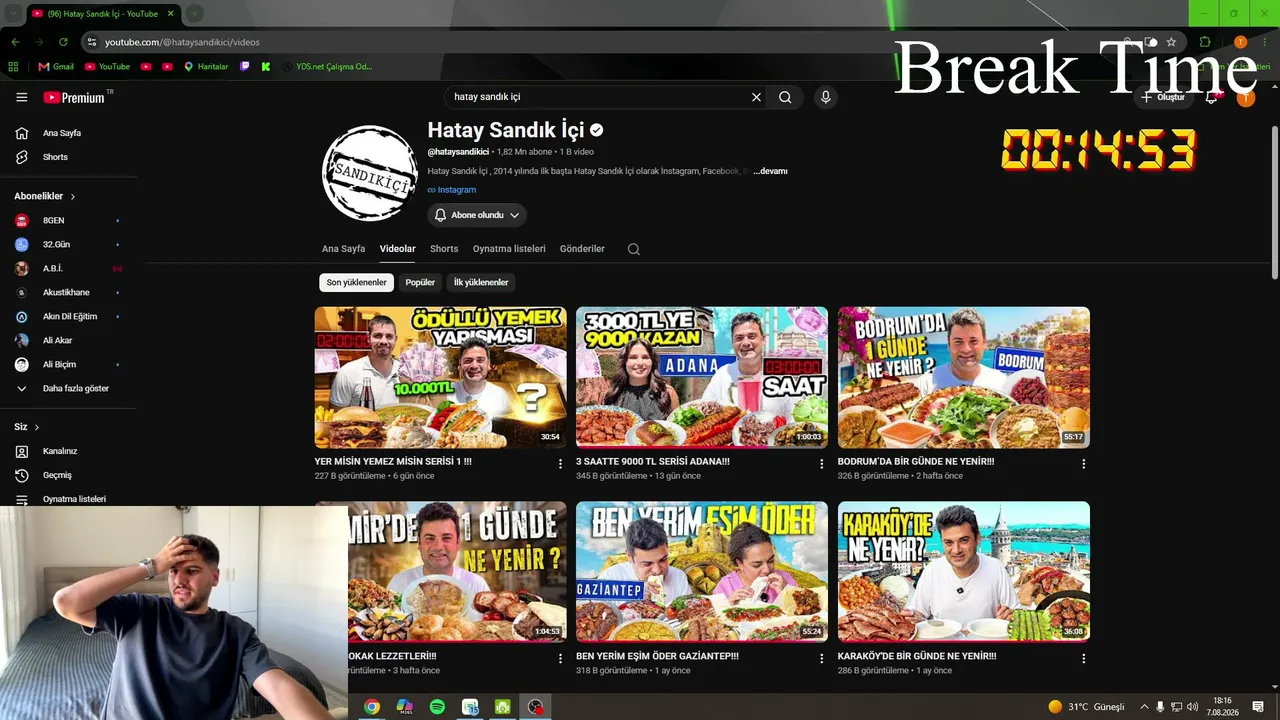Open Chrome profile avatar in toolbar
Image resolution: width=1280 pixels, height=720 pixels.
[x=1240, y=42]
